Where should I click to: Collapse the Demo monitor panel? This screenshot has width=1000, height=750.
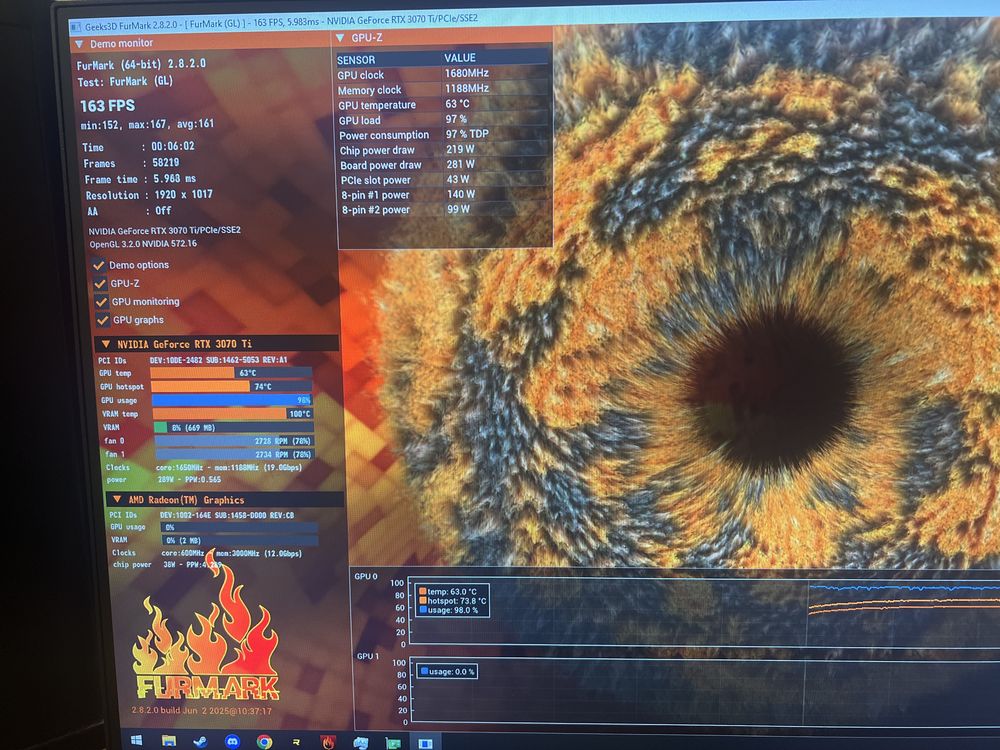pos(80,44)
